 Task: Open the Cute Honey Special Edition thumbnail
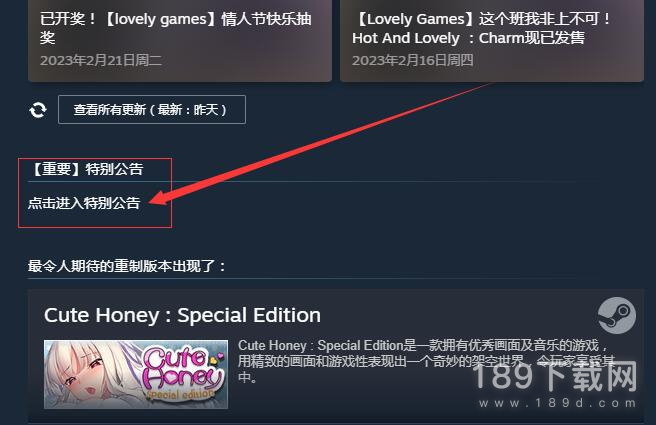click(136, 374)
